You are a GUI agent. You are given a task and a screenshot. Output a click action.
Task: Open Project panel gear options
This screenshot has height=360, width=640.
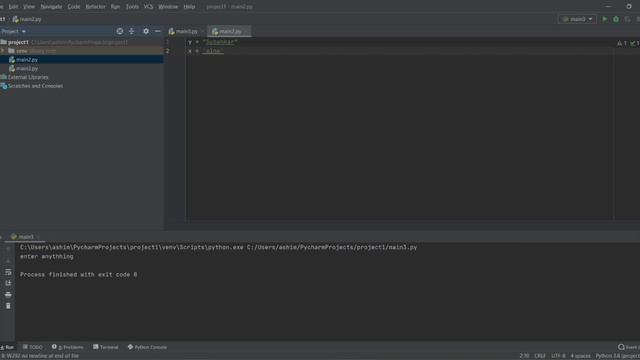(x=146, y=31)
